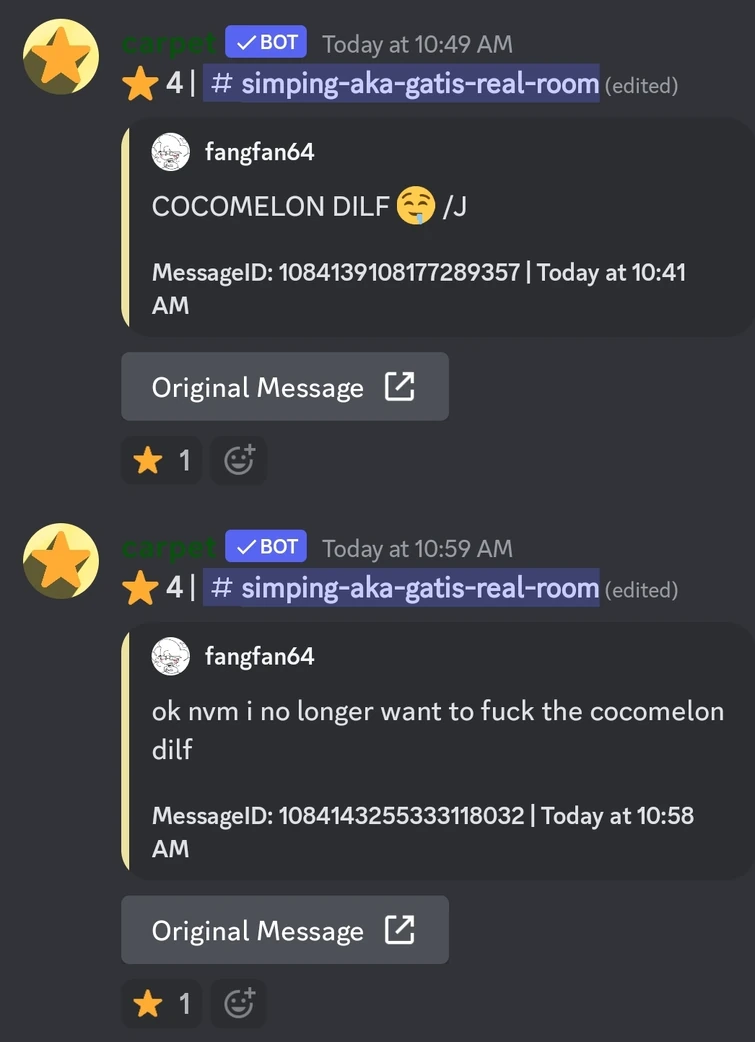Click the external-link icon on the second Original Message button
The image size is (755, 1042).
tap(400, 930)
